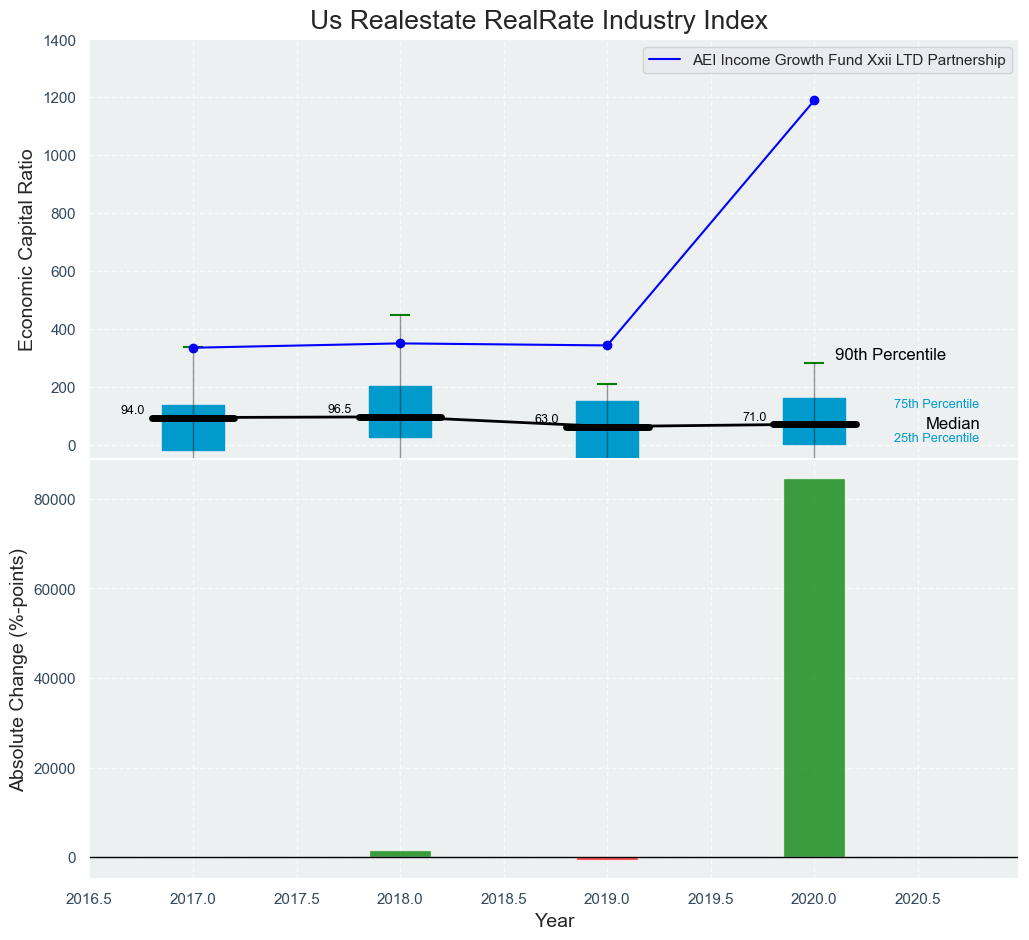1029x940 pixels.
Task: Click the tall green 2020 change bar
Action: point(814,668)
